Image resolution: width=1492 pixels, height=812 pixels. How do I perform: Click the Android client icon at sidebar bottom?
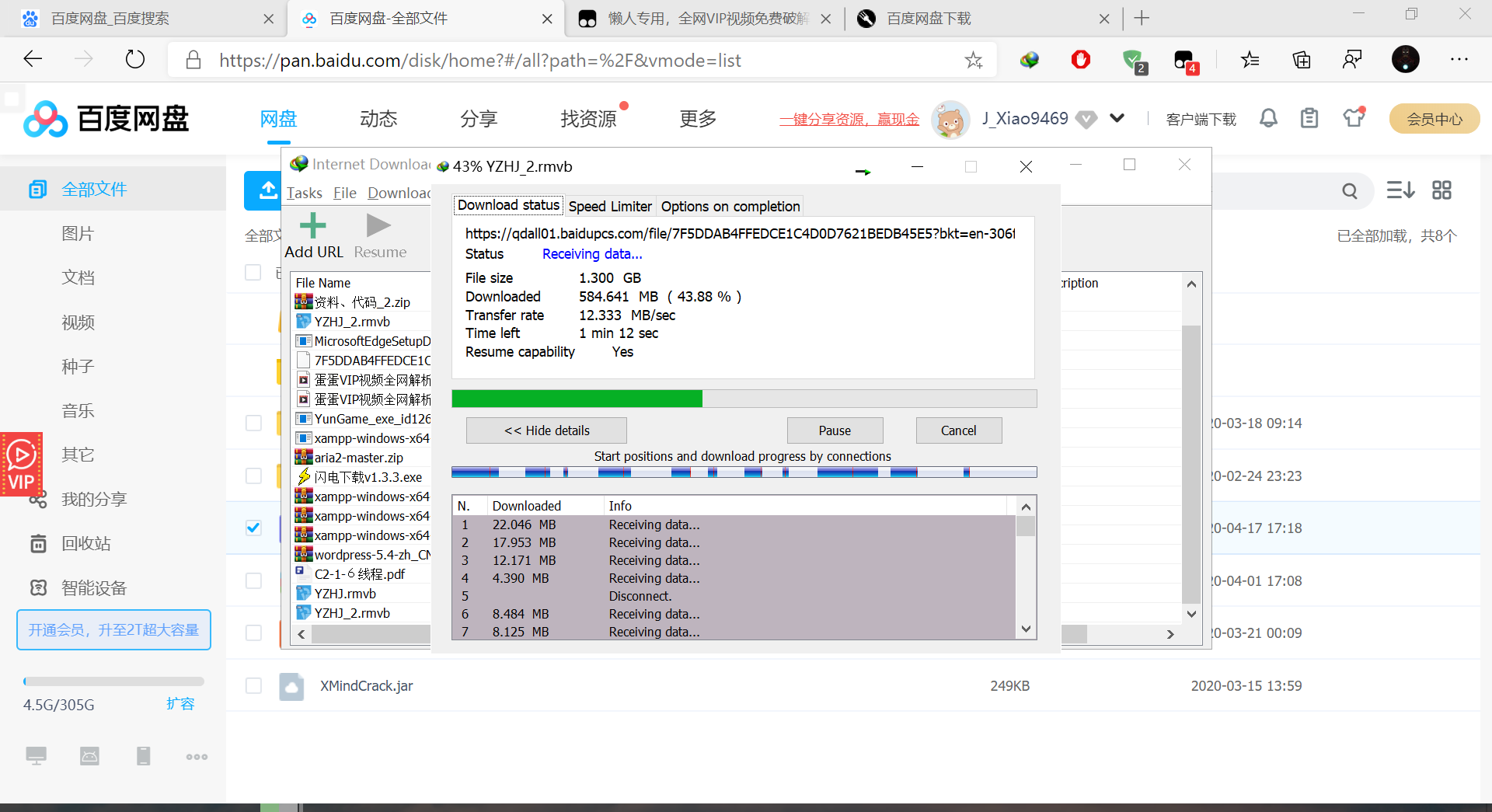(x=89, y=755)
